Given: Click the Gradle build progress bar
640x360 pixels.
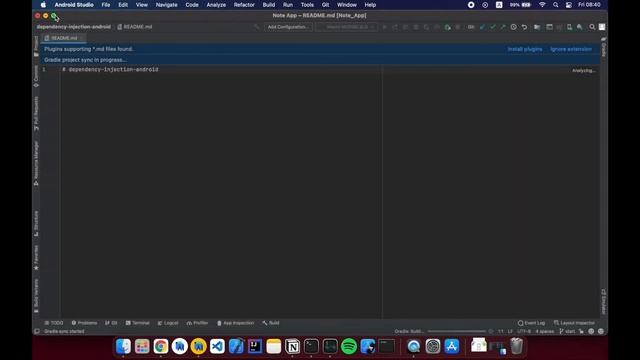Looking at the screenshot, I should point(456,331).
